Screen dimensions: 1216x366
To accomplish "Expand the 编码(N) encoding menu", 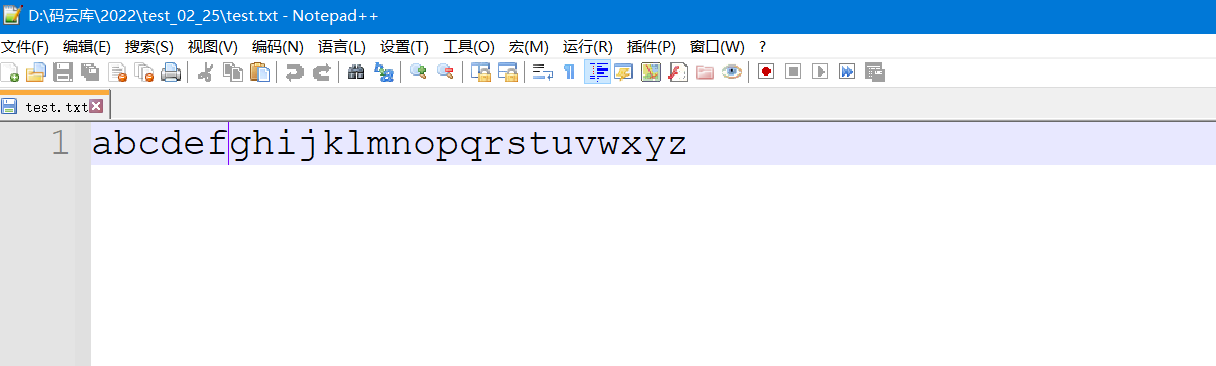I will [277, 47].
